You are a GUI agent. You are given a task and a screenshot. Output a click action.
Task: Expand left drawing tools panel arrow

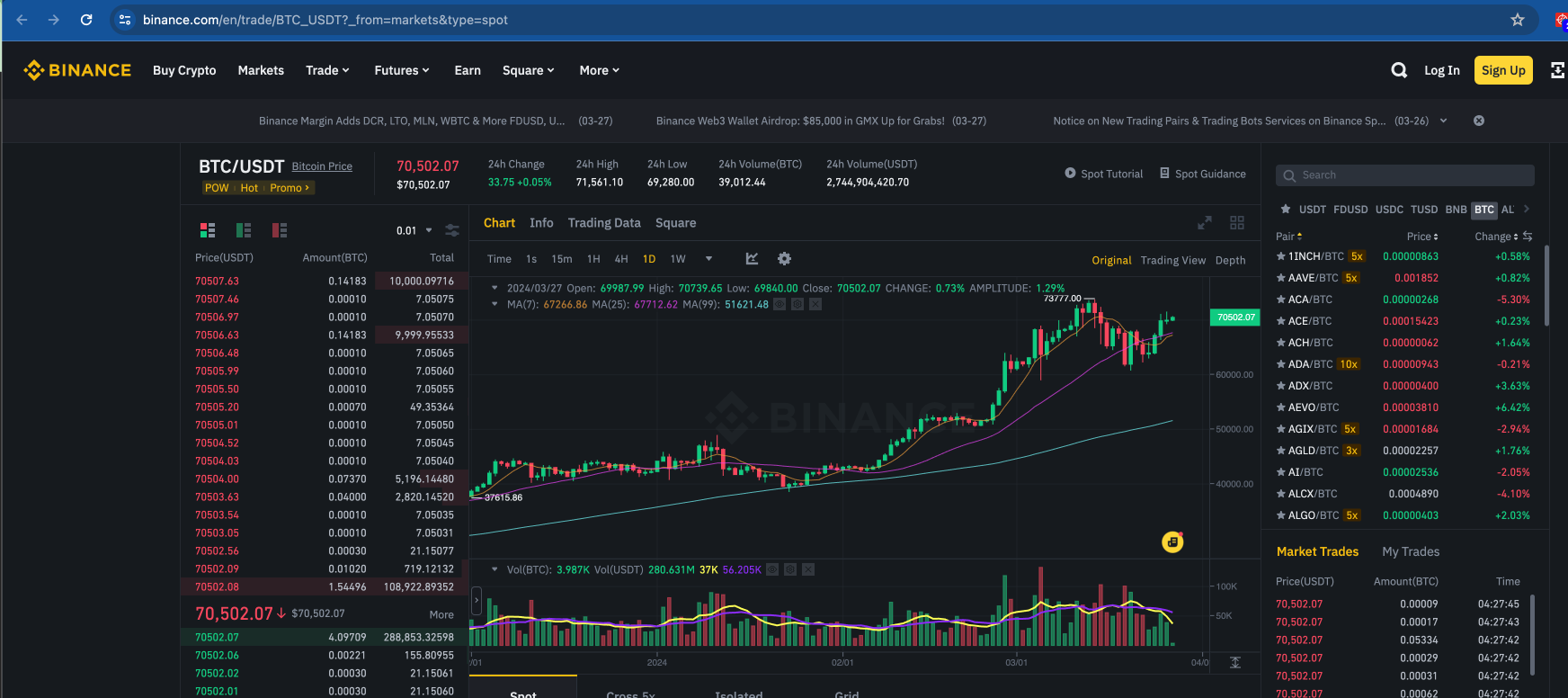[x=477, y=601]
